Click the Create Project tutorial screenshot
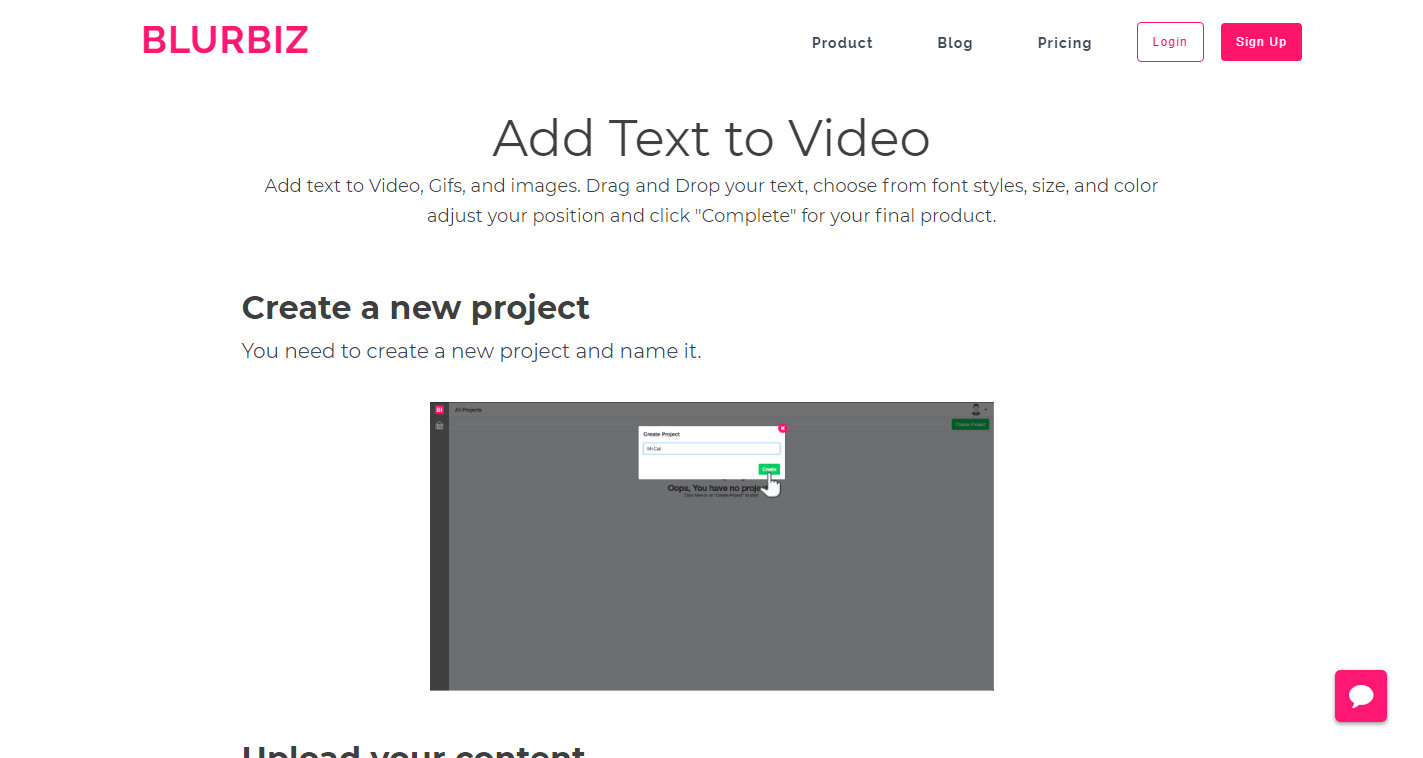Viewport: 1423px width, 758px height. (x=712, y=546)
